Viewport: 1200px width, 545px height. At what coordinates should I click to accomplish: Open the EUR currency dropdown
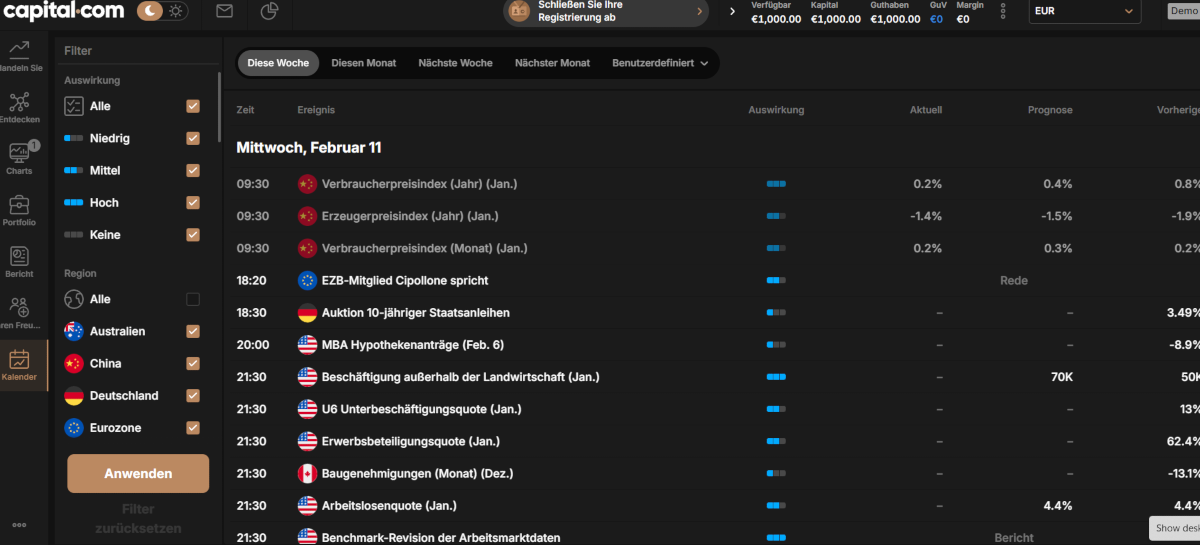point(1084,12)
